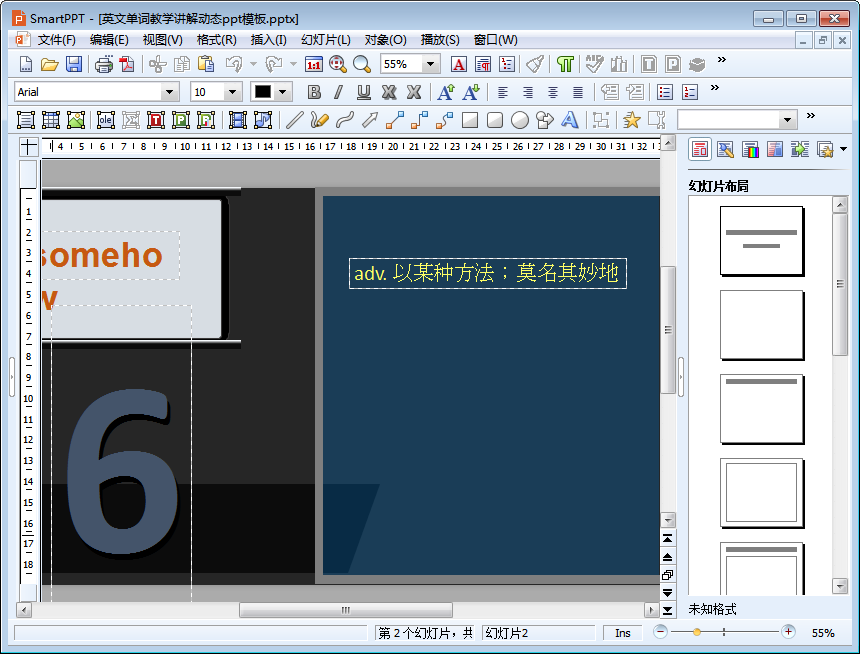The height and width of the screenshot is (654, 860).
Task: Toggle formatting marks with the green pilcrow icon
Action: click(x=565, y=64)
